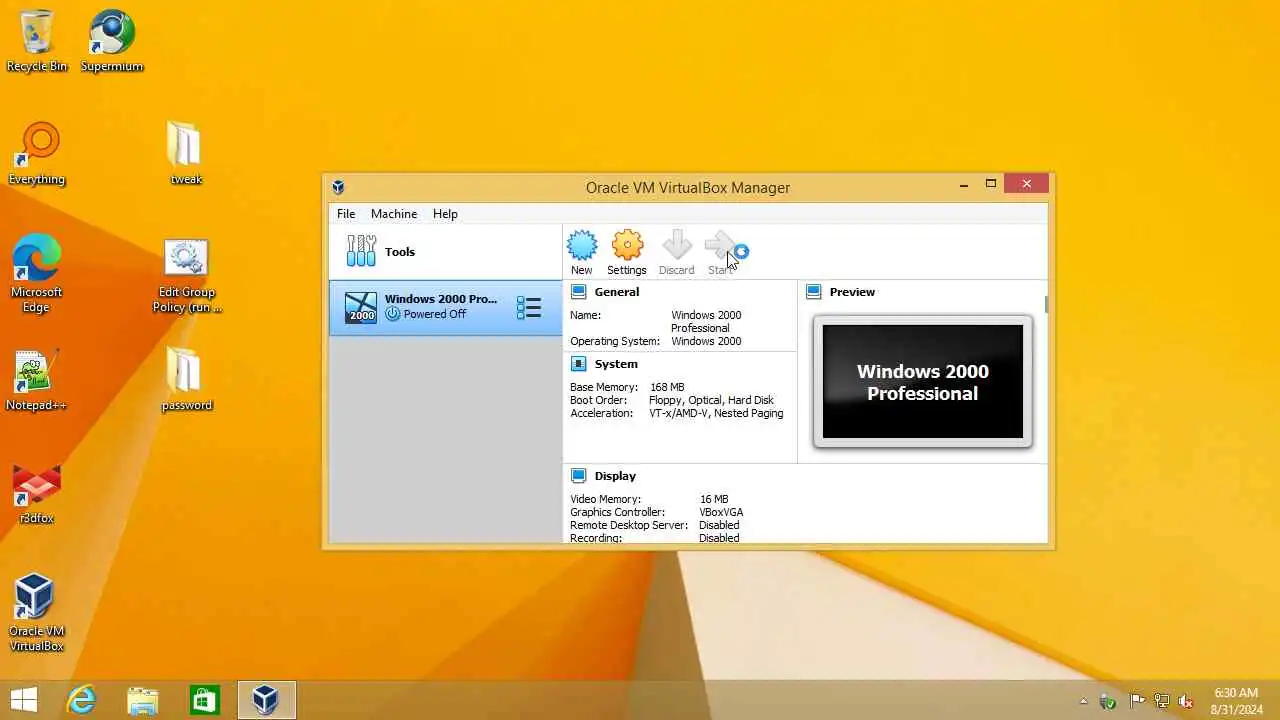Click the VirtualBox cube icon in title bar

(x=339, y=187)
